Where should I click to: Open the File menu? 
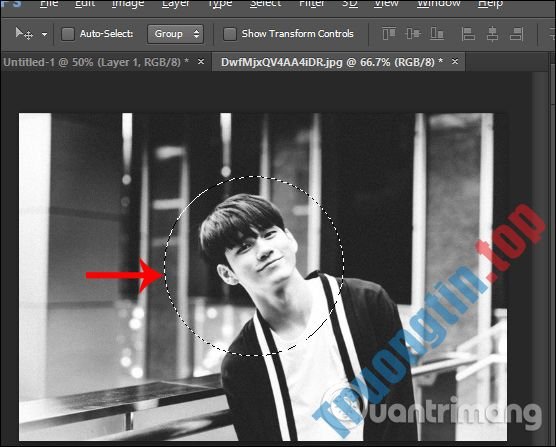[49, 4]
